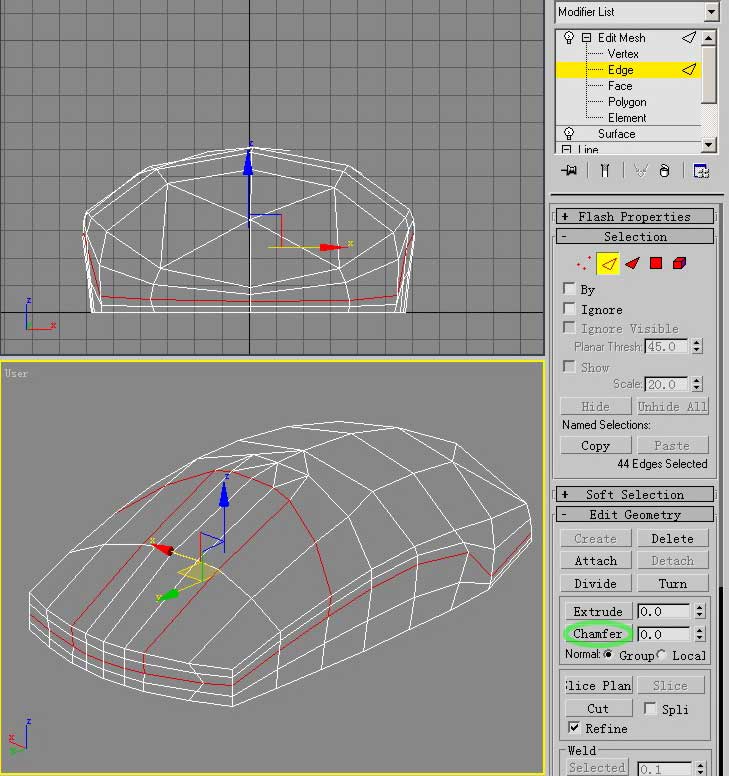Select Polygon in the modifier stack
Image resolution: width=729 pixels, height=776 pixels.
click(627, 102)
